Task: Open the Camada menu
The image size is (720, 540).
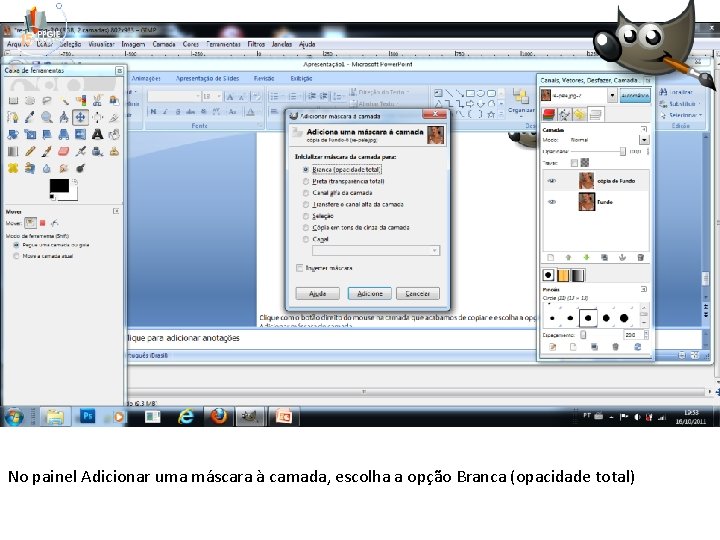Action: 164,44
